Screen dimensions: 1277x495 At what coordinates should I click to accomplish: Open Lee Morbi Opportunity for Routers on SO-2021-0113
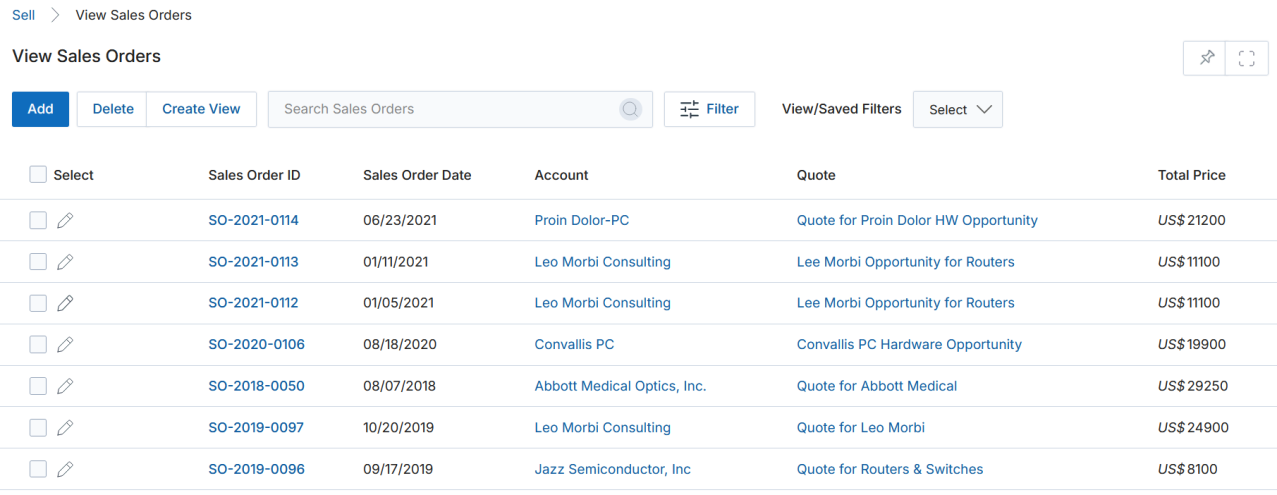(x=906, y=262)
